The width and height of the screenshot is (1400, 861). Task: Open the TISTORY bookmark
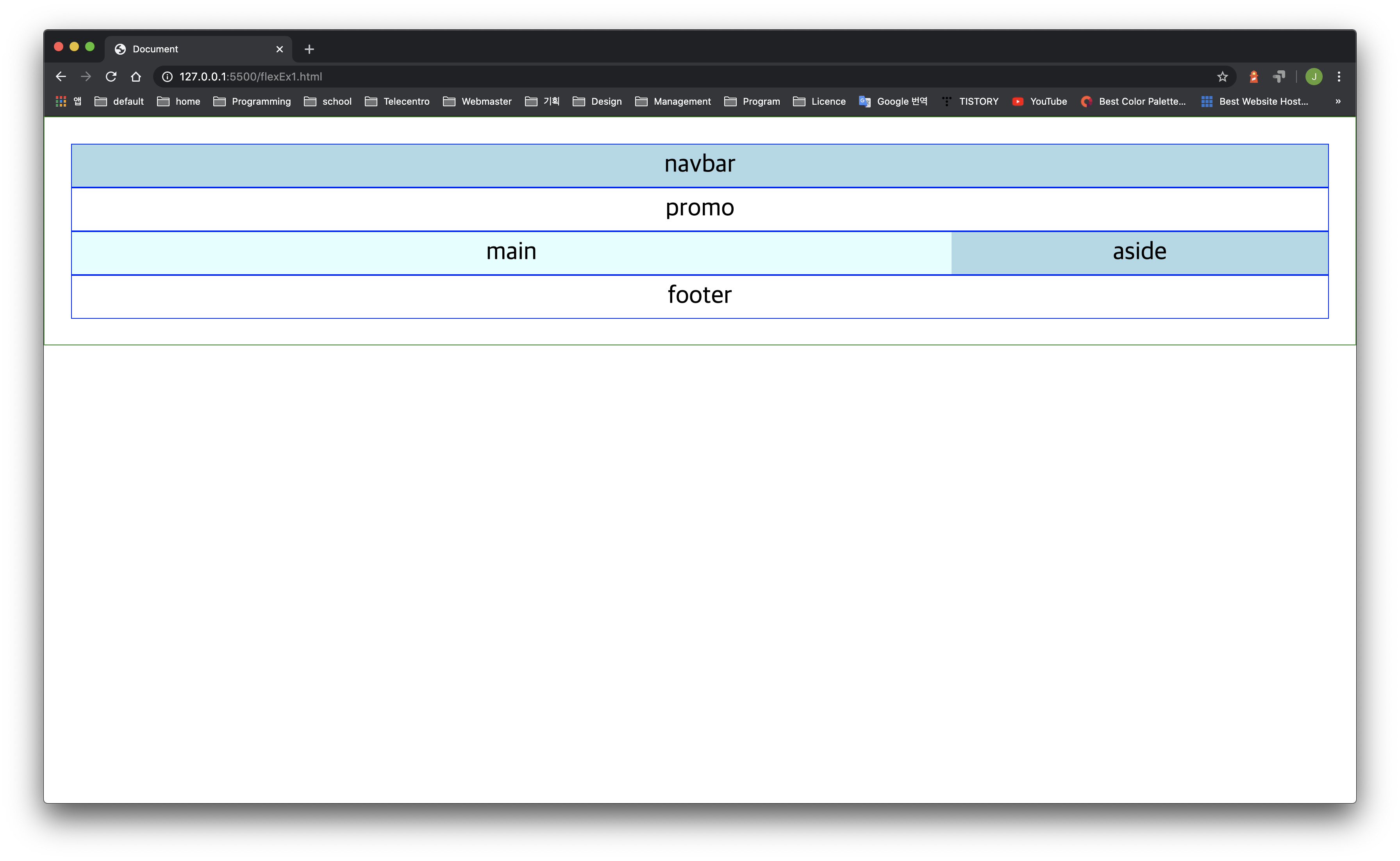coord(970,101)
